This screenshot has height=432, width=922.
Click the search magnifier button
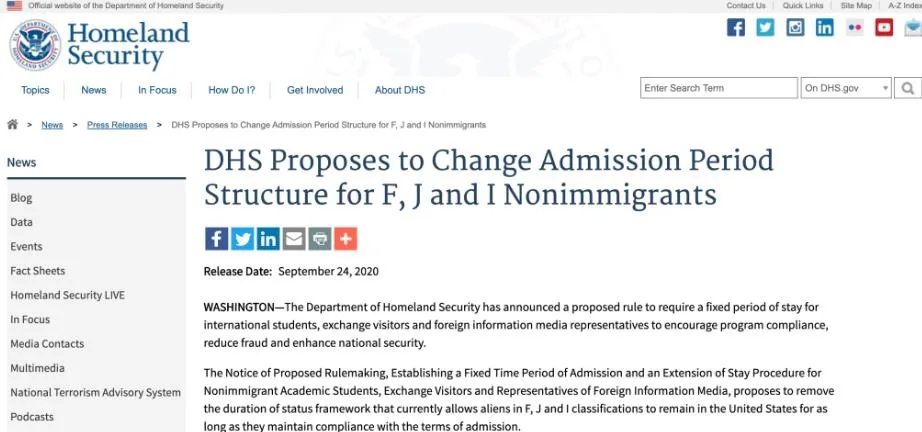[908, 88]
